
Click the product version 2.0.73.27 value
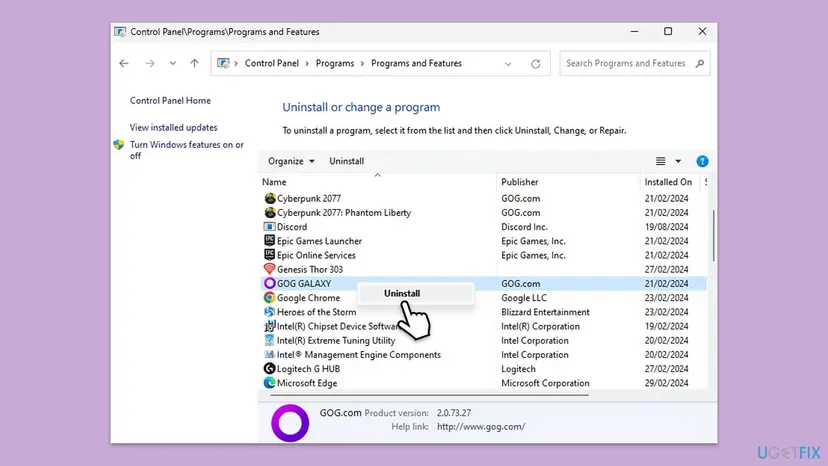click(x=454, y=413)
